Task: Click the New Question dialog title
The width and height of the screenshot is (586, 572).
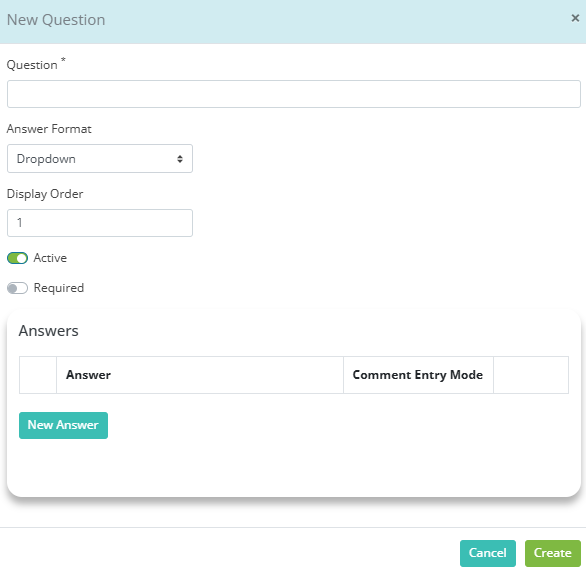Action: [x=56, y=20]
